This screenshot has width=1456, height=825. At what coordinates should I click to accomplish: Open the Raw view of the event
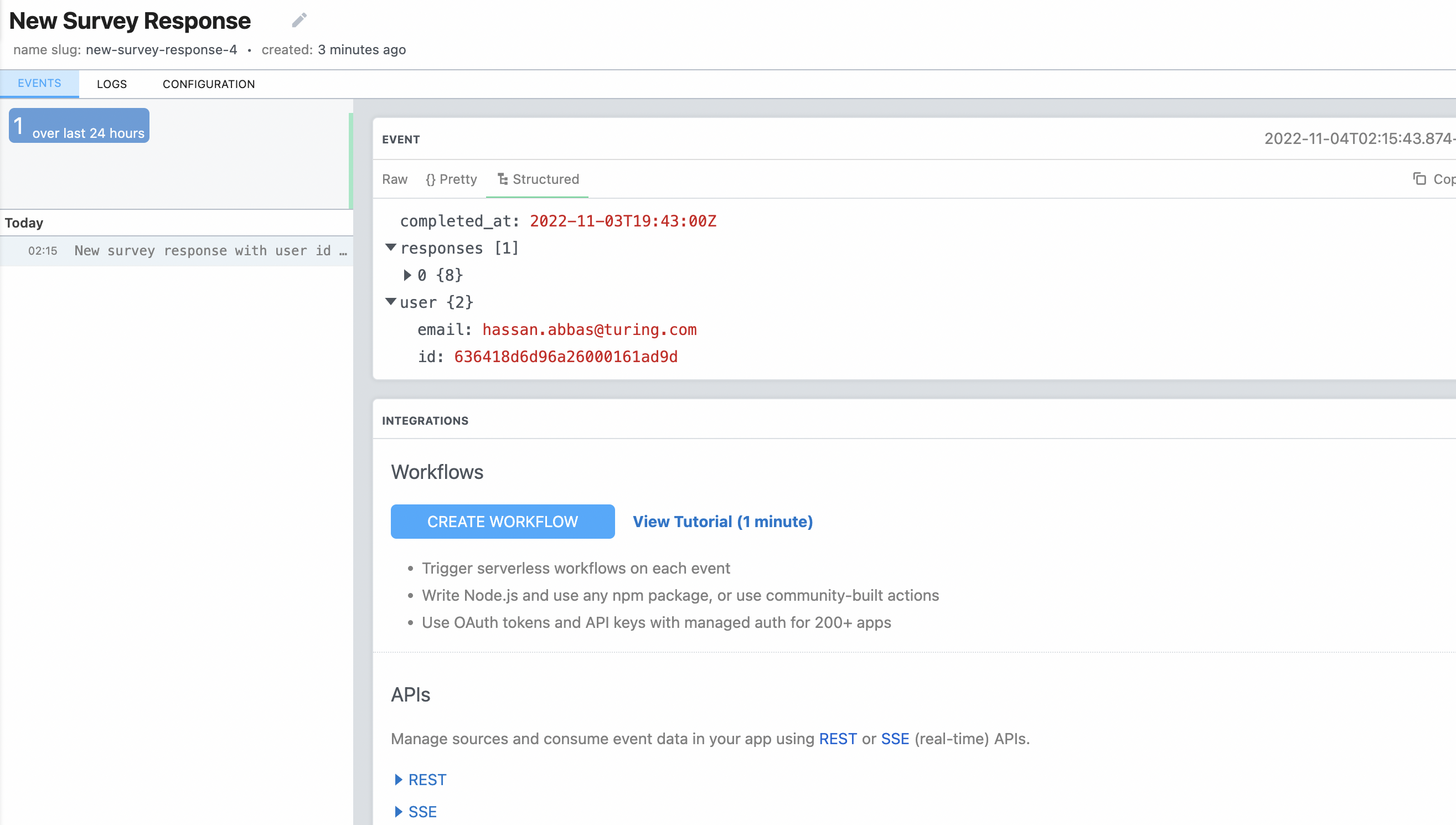tap(394, 179)
